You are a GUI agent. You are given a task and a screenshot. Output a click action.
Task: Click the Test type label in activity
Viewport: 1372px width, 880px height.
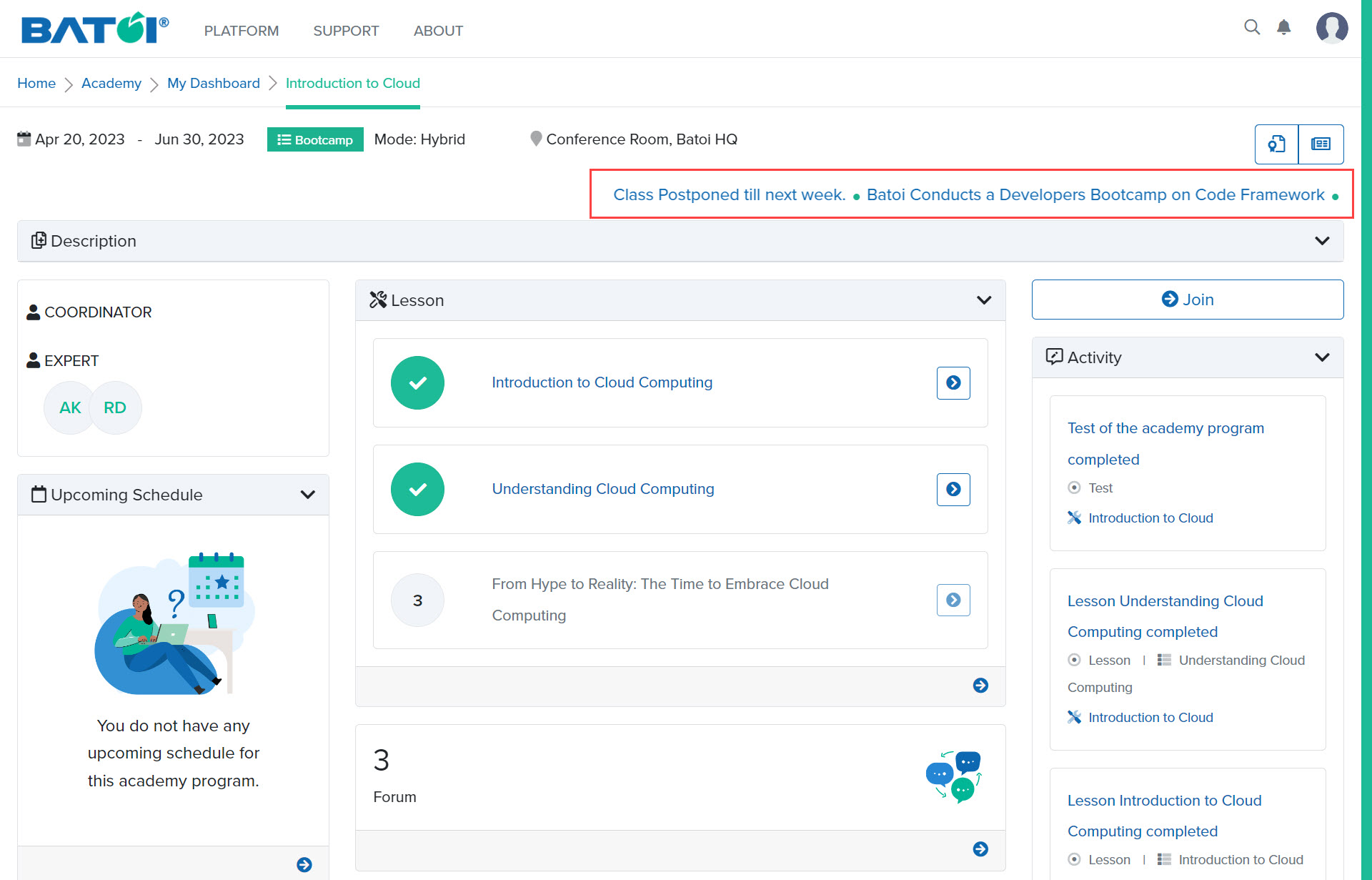point(1100,488)
